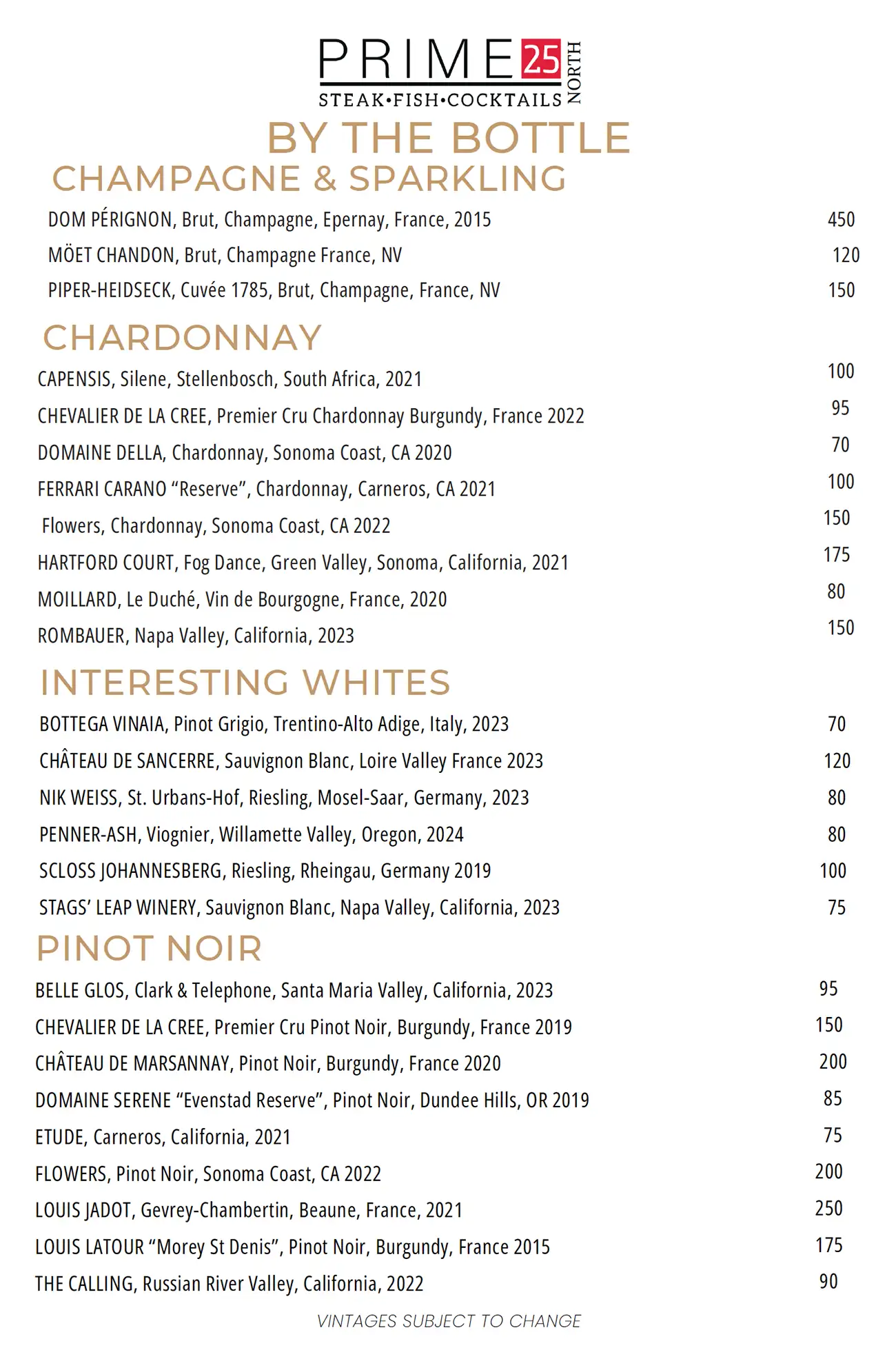Select Belle Glos Clark & Telephone wine

coord(294,991)
